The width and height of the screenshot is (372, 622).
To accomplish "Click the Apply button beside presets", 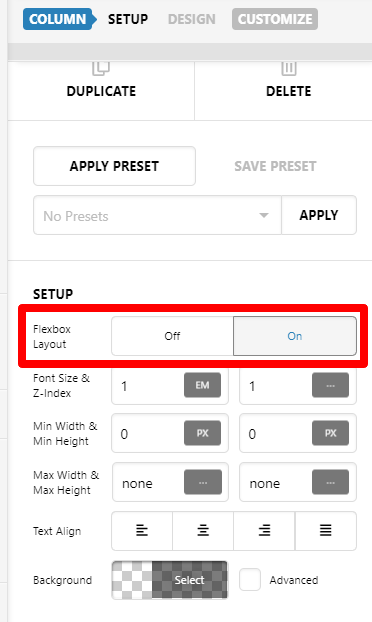I will coord(319,215).
